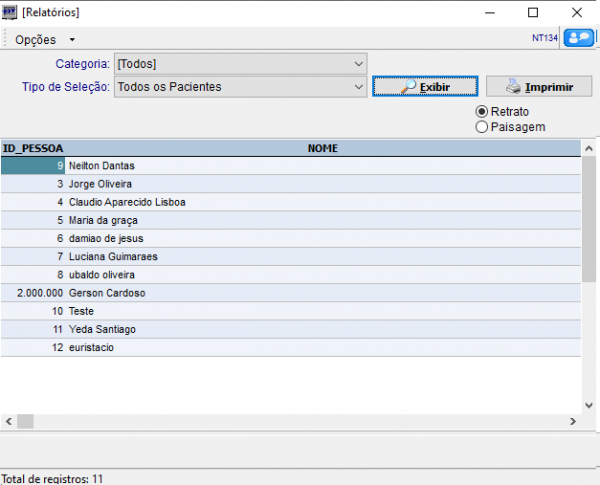Click the NOME column header
This screenshot has width=600, height=485.
(x=322, y=148)
